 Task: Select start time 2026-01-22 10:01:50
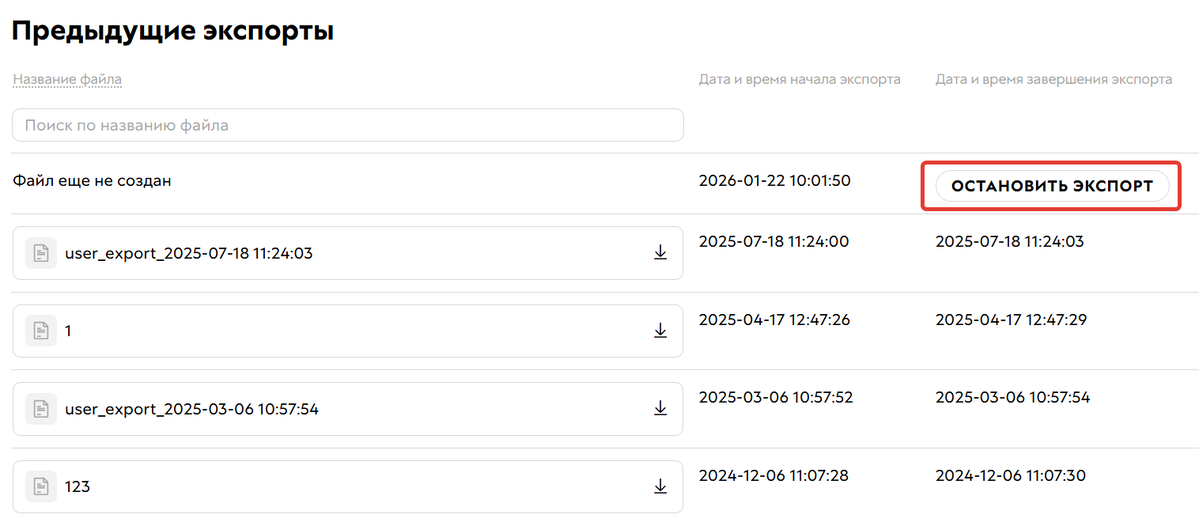774,181
